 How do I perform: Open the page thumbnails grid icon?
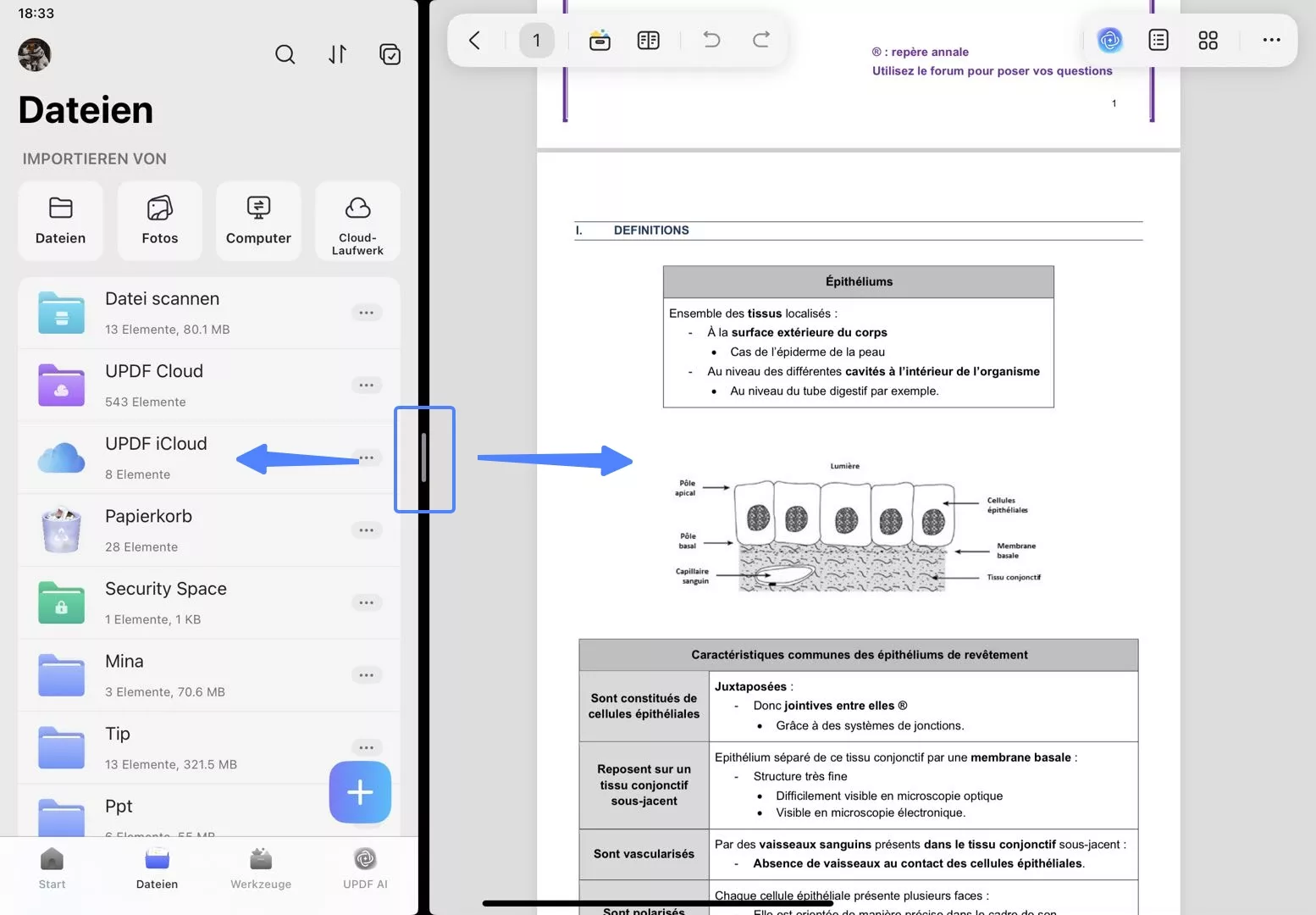pyautogui.click(x=1208, y=40)
